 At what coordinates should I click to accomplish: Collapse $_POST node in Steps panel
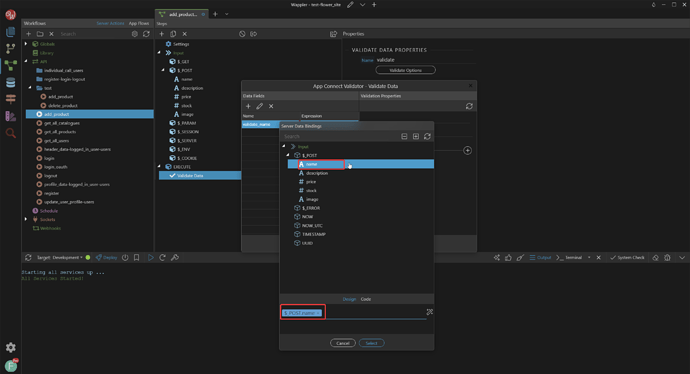163,70
